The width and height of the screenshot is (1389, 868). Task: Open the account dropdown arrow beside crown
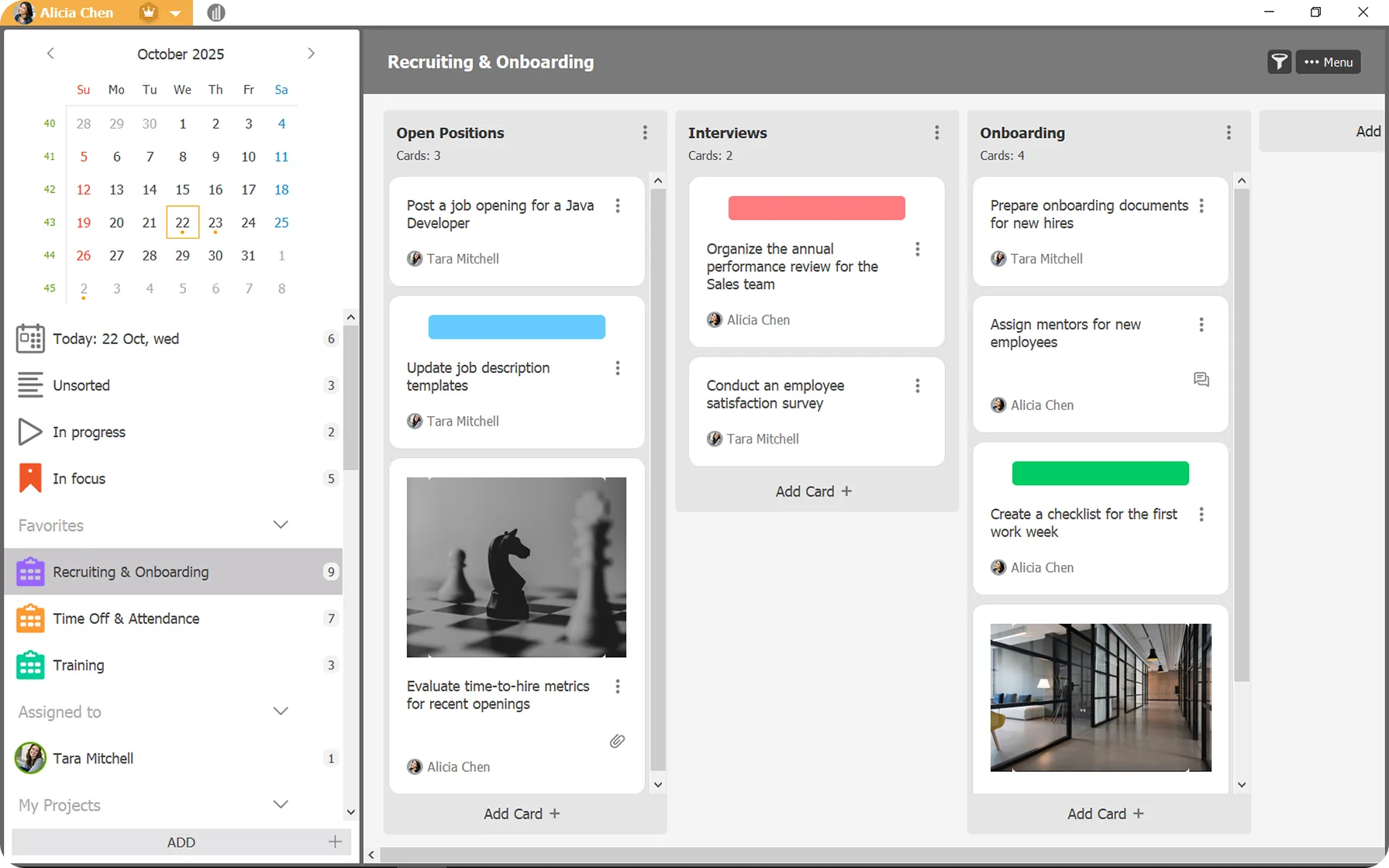point(176,13)
